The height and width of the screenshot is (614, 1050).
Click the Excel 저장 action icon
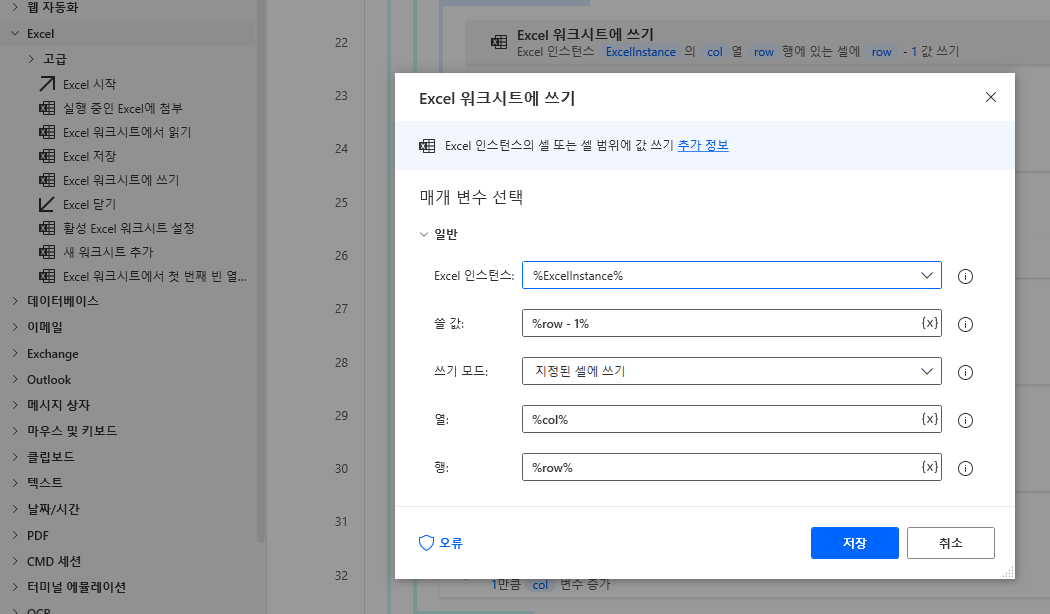[47, 156]
